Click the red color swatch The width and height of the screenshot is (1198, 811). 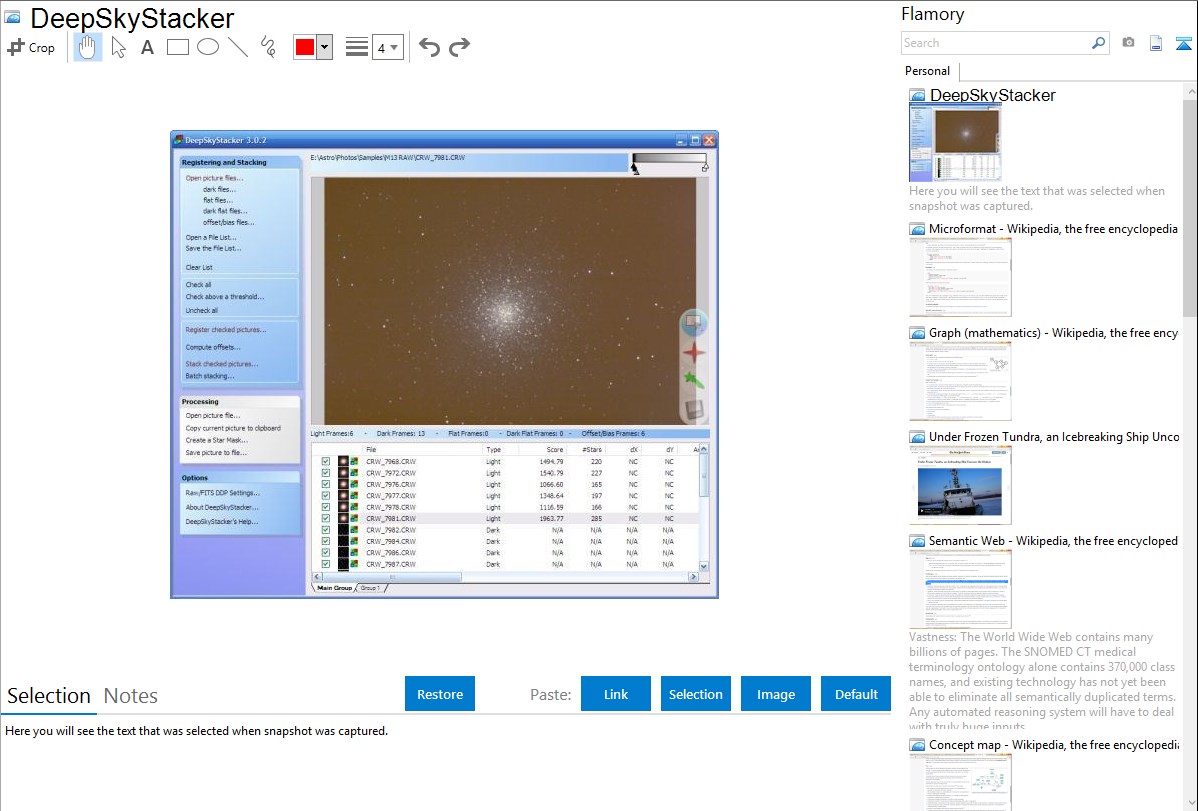pyautogui.click(x=305, y=47)
